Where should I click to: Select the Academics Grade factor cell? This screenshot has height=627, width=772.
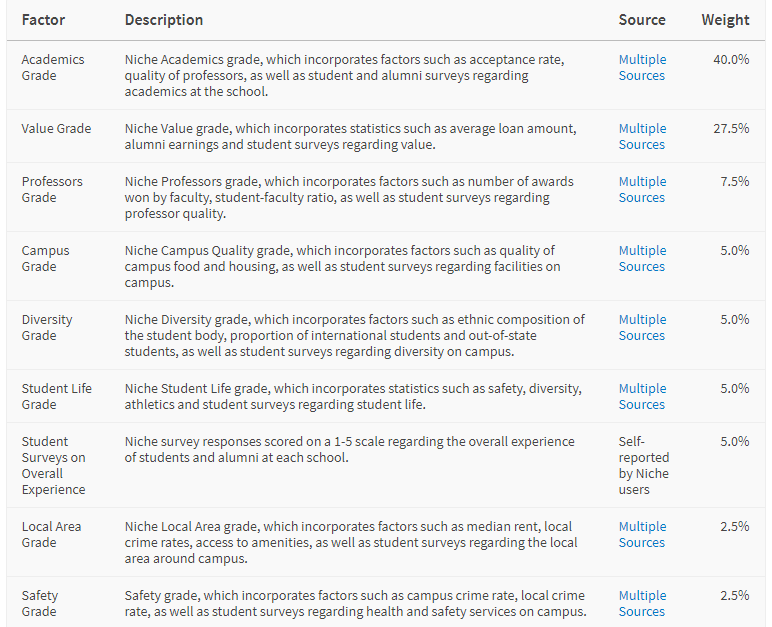[x=53, y=67]
